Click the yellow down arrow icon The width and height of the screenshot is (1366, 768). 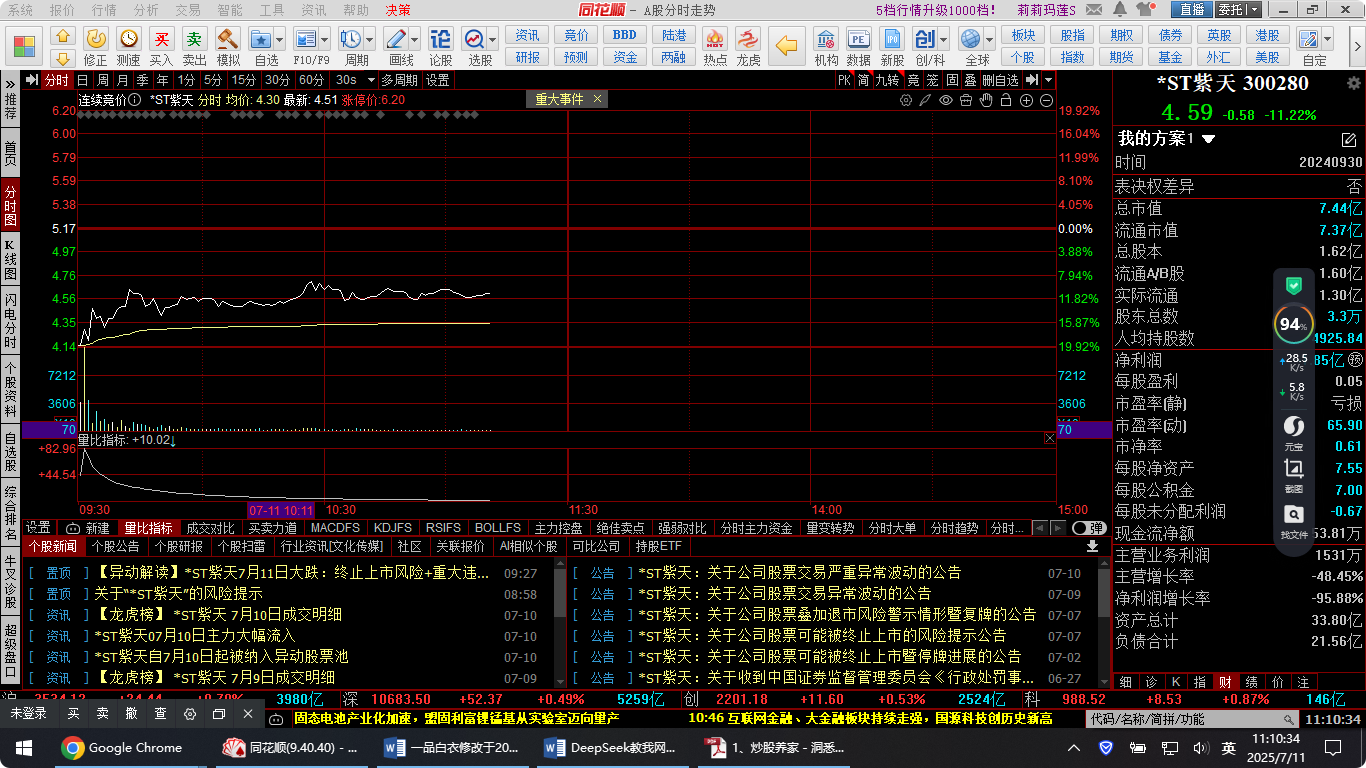63,59
